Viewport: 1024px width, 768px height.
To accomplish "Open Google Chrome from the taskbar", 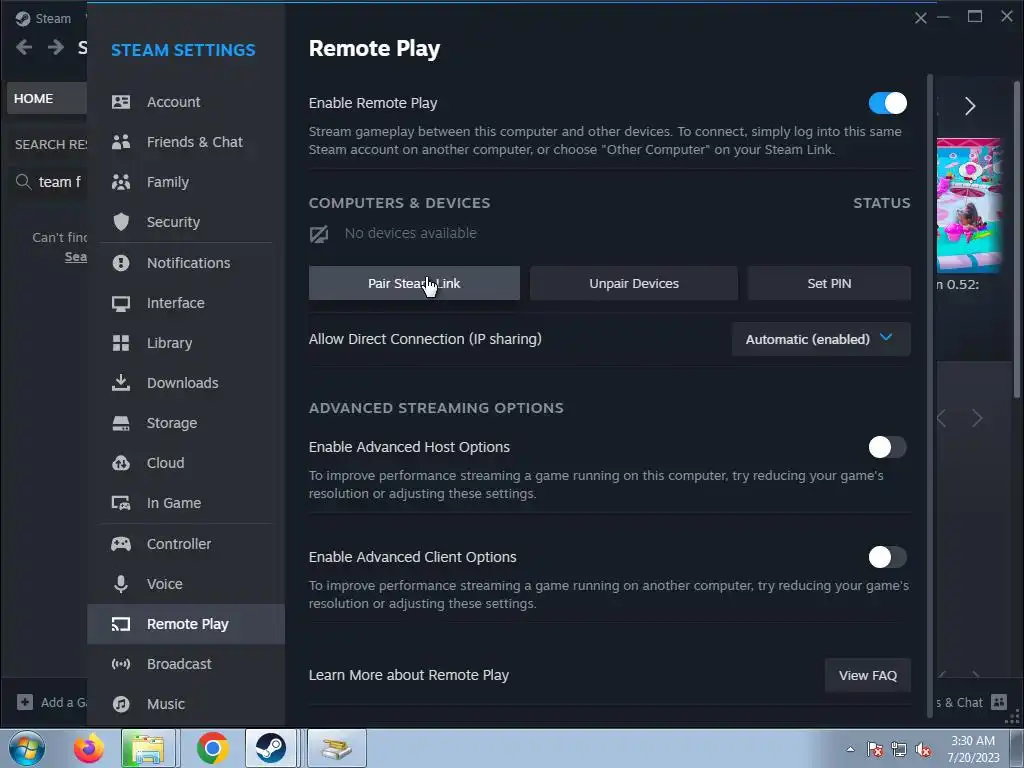I will pyautogui.click(x=212, y=748).
